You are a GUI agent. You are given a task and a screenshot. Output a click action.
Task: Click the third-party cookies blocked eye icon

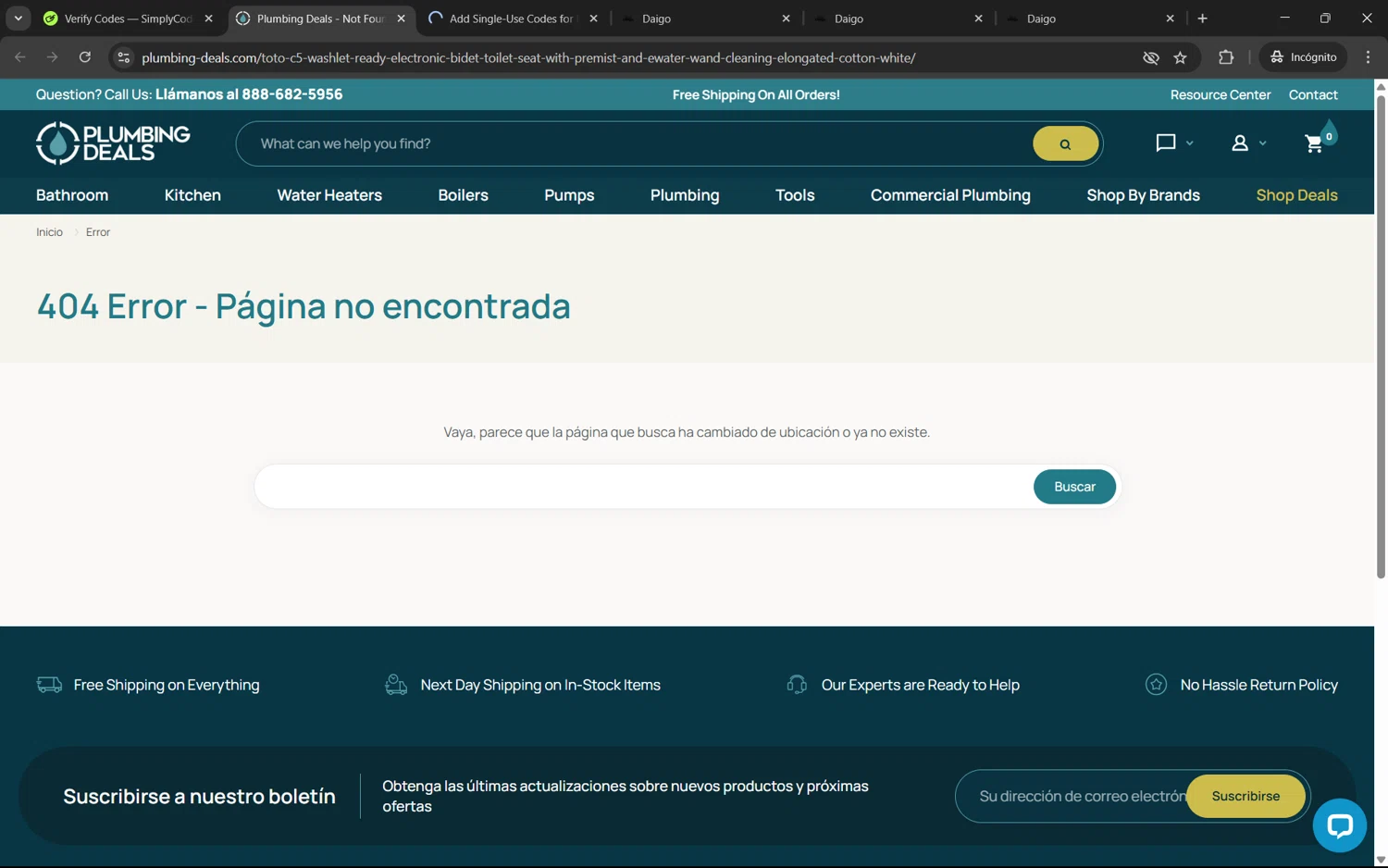pos(1150,57)
